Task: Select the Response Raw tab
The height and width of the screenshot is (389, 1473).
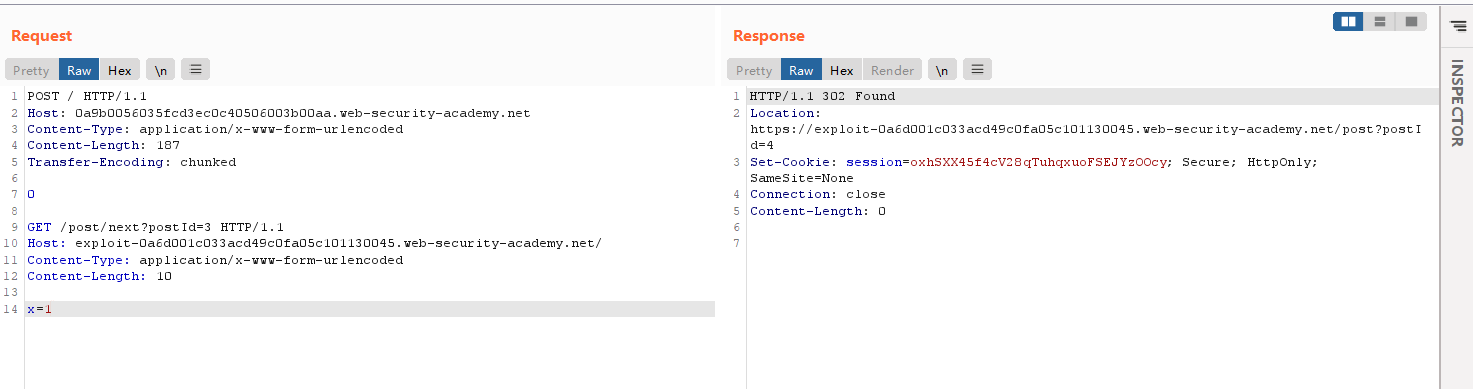Action: pos(801,70)
